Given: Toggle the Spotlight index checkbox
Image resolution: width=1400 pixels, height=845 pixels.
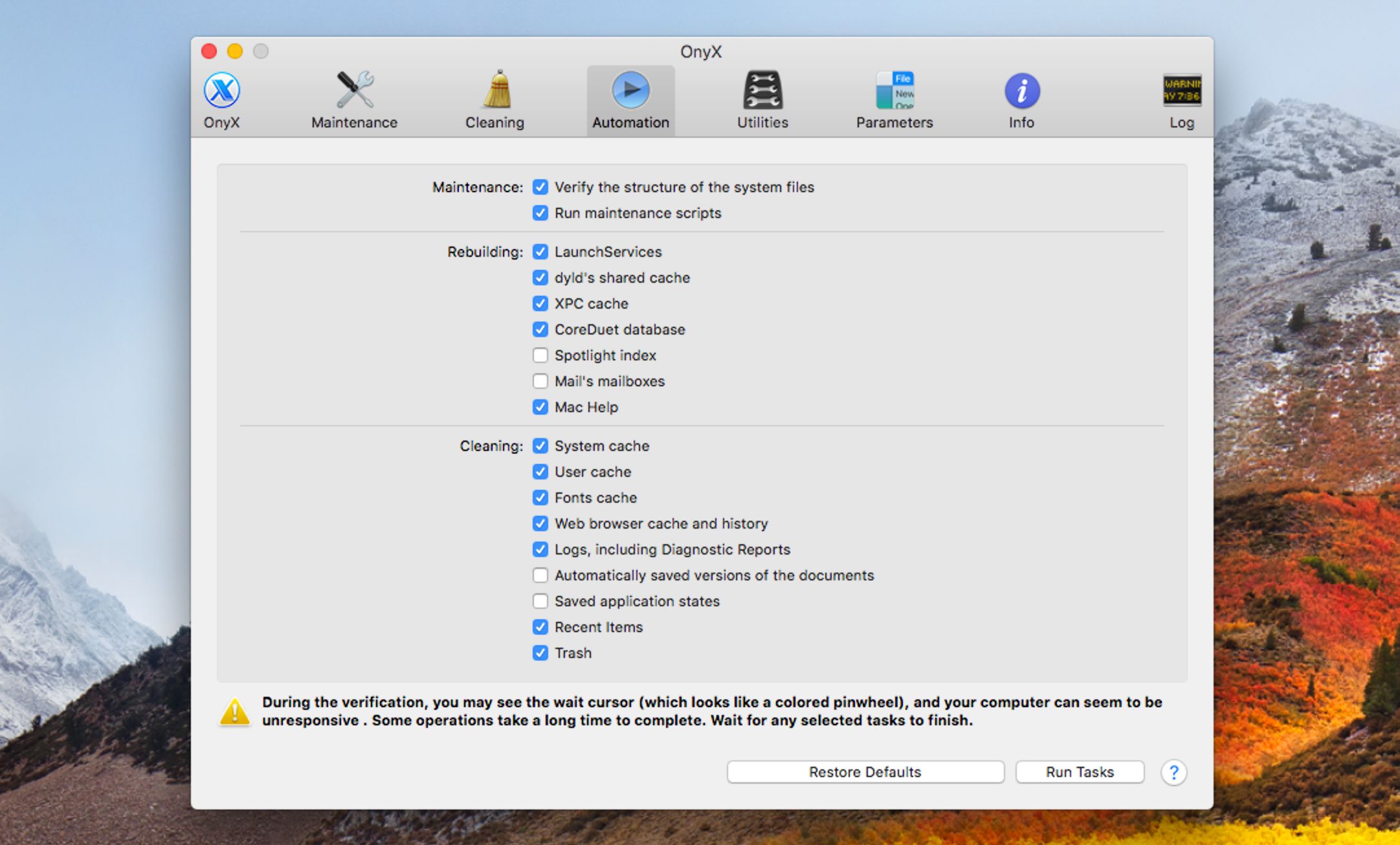Looking at the screenshot, I should coord(540,355).
